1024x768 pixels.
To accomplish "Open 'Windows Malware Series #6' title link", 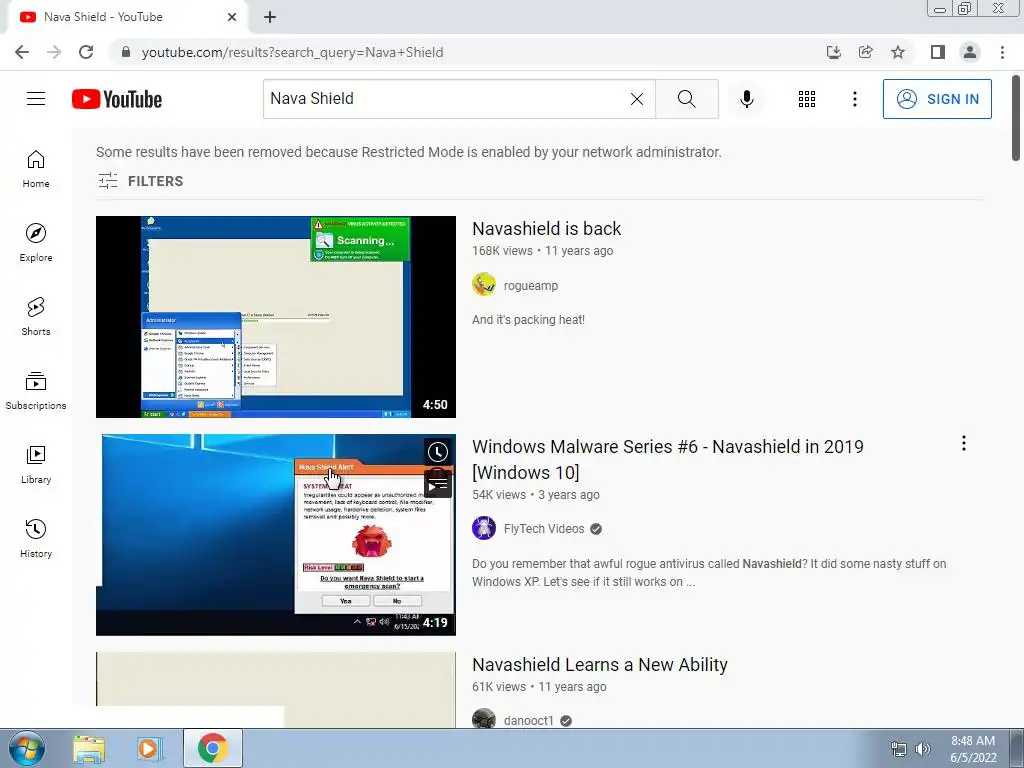I will click(667, 459).
